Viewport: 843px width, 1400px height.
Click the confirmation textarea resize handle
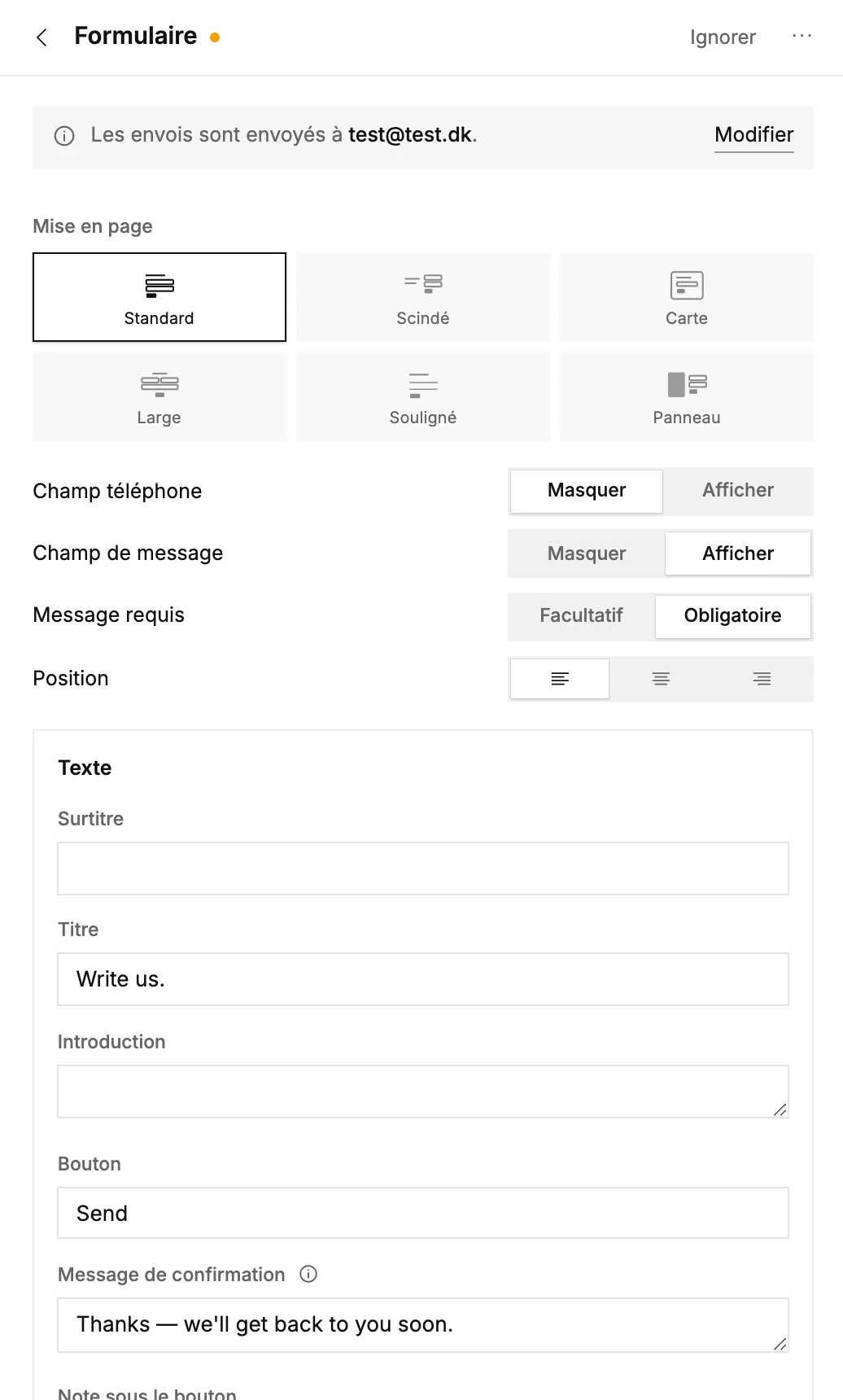click(x=780, y=1344)
